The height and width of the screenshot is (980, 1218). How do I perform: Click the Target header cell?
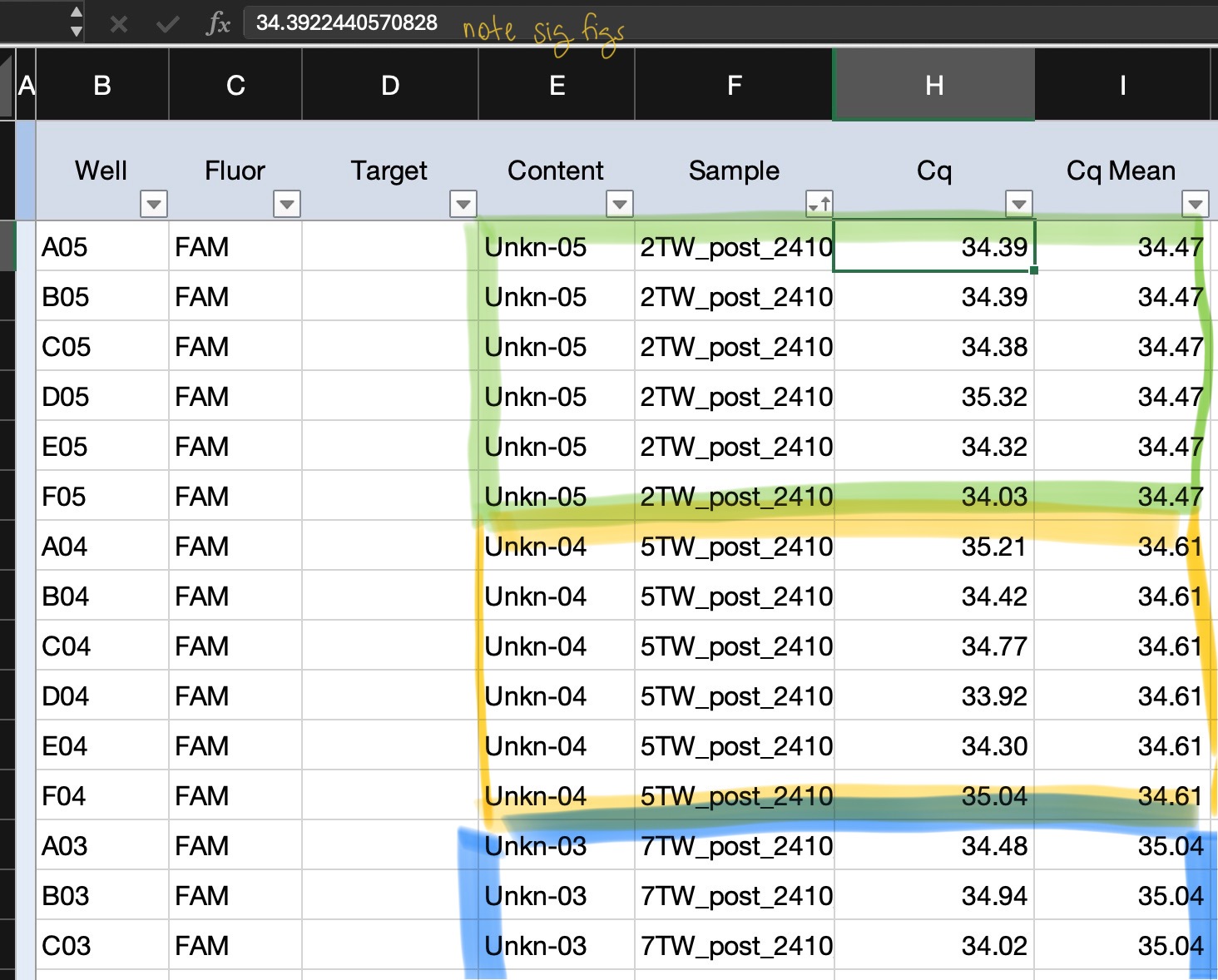pos(390,171)
